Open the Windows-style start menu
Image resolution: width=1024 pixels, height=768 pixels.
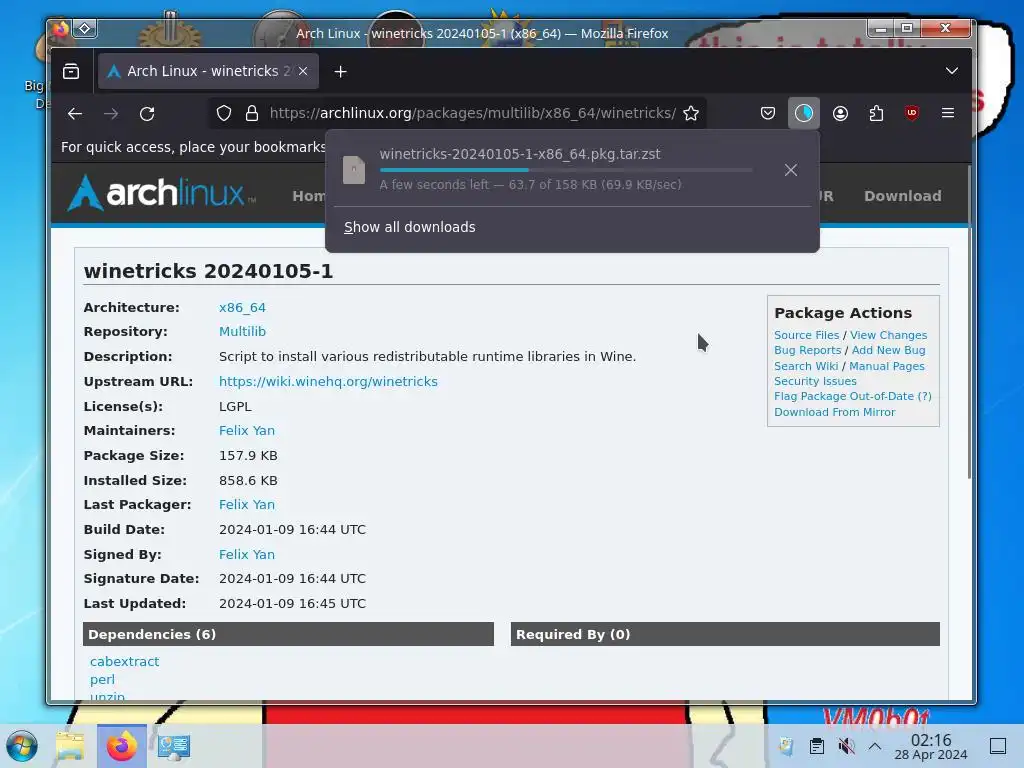pyautogui.click(x=22, y=746)
